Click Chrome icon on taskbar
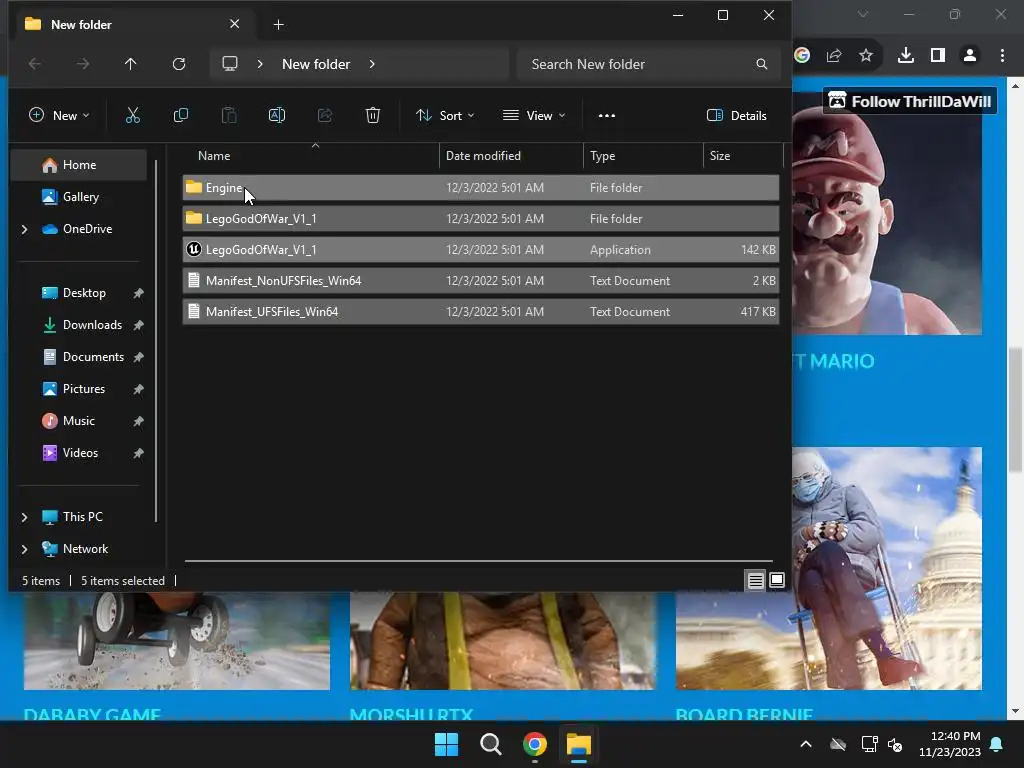This screenshot has width=1024, height=768. pyautogui.click(x=535, y=744)
